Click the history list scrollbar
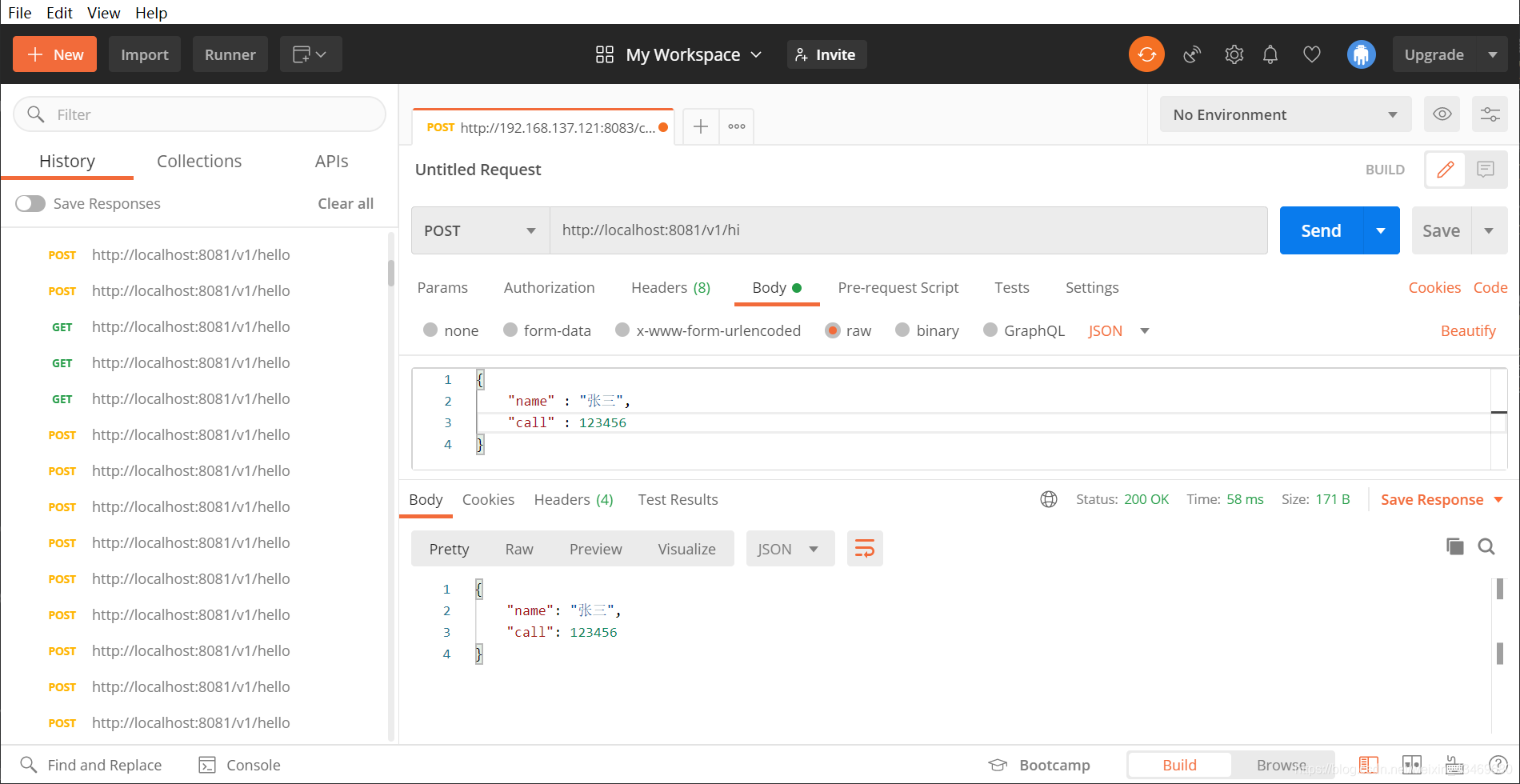The width and height of the screenshot is (1520, 784). pyautogui.click(x=391, y=272)
